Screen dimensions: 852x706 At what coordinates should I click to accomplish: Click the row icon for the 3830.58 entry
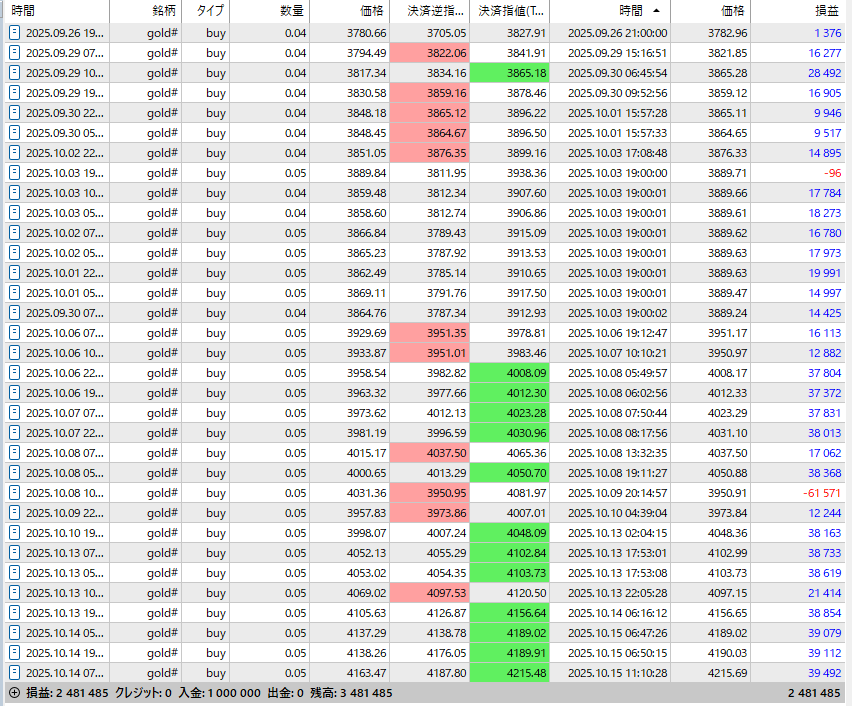(x=15, y=93)
